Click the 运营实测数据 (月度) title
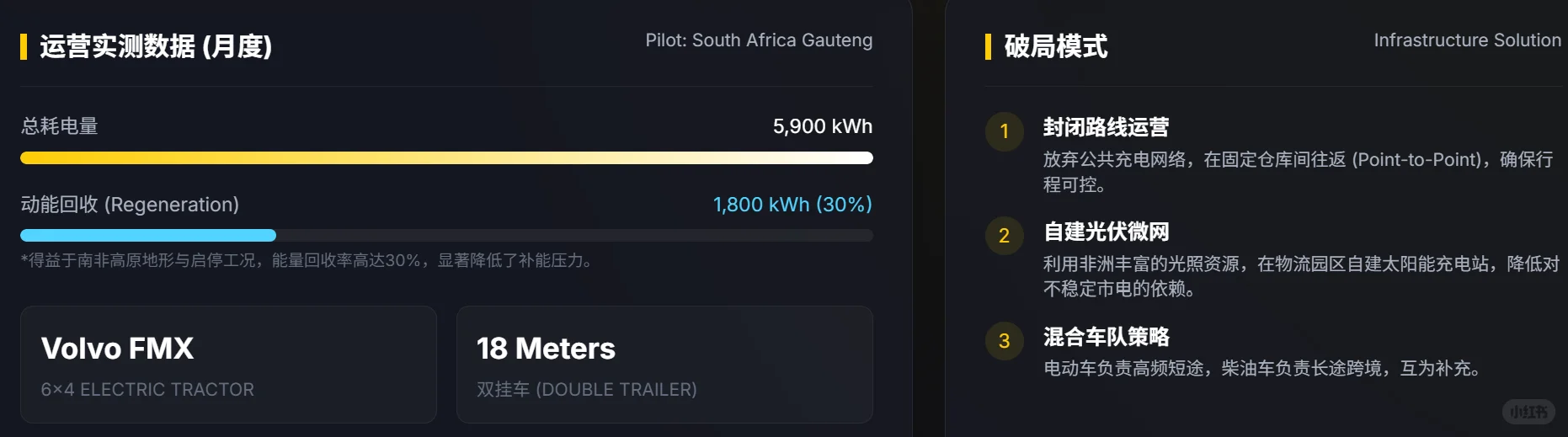 (156, 46)
